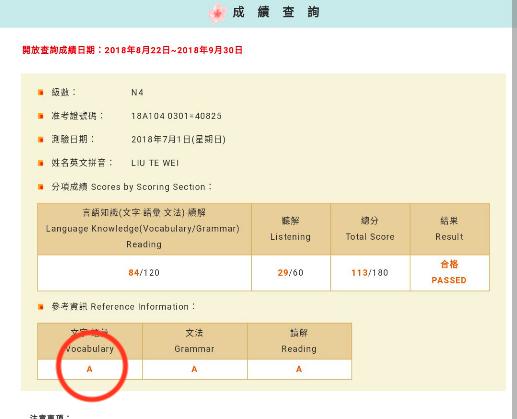
Task: Click the N4 level value
Action: [x=137, y=92]
